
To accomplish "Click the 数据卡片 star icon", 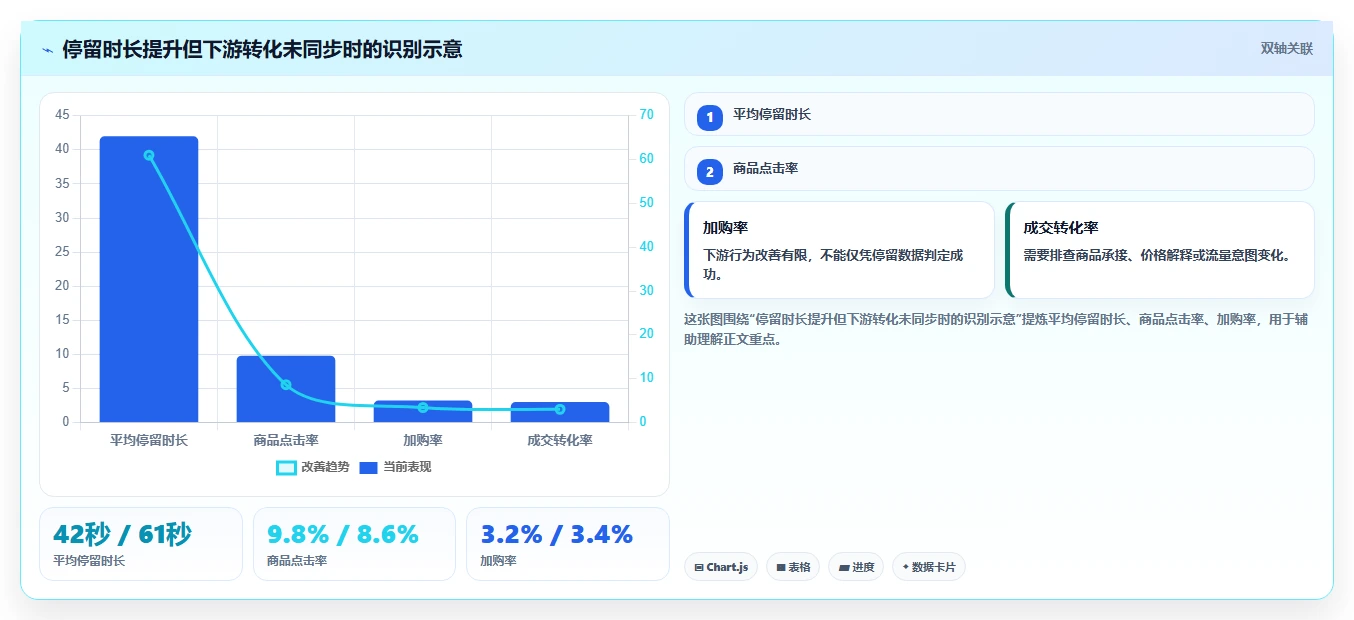I will (x=906, y=567).
